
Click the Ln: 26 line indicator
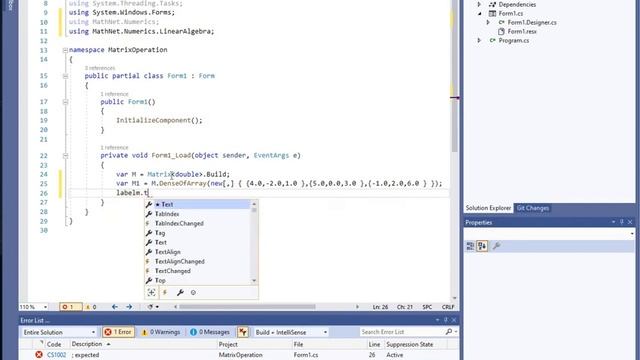[380, 307]
